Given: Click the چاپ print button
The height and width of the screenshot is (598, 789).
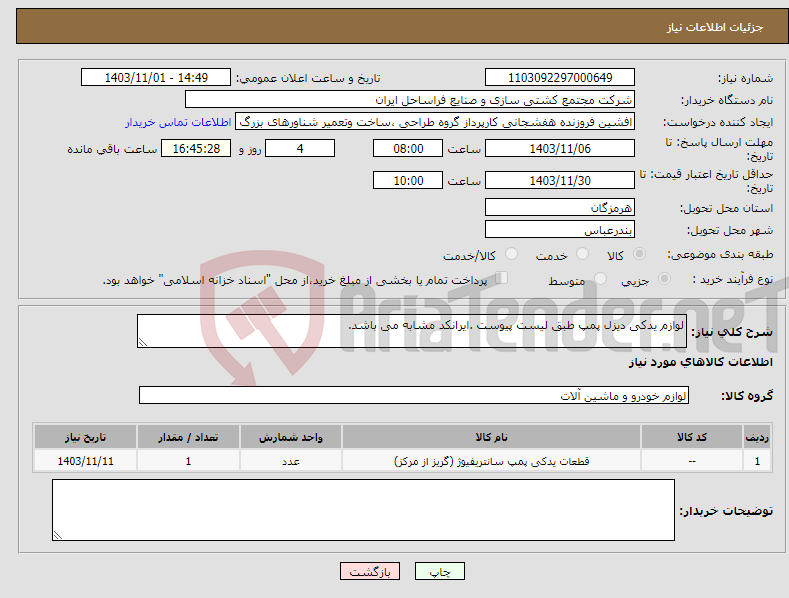Looking at the screenshot, I should tap(440, 571).
